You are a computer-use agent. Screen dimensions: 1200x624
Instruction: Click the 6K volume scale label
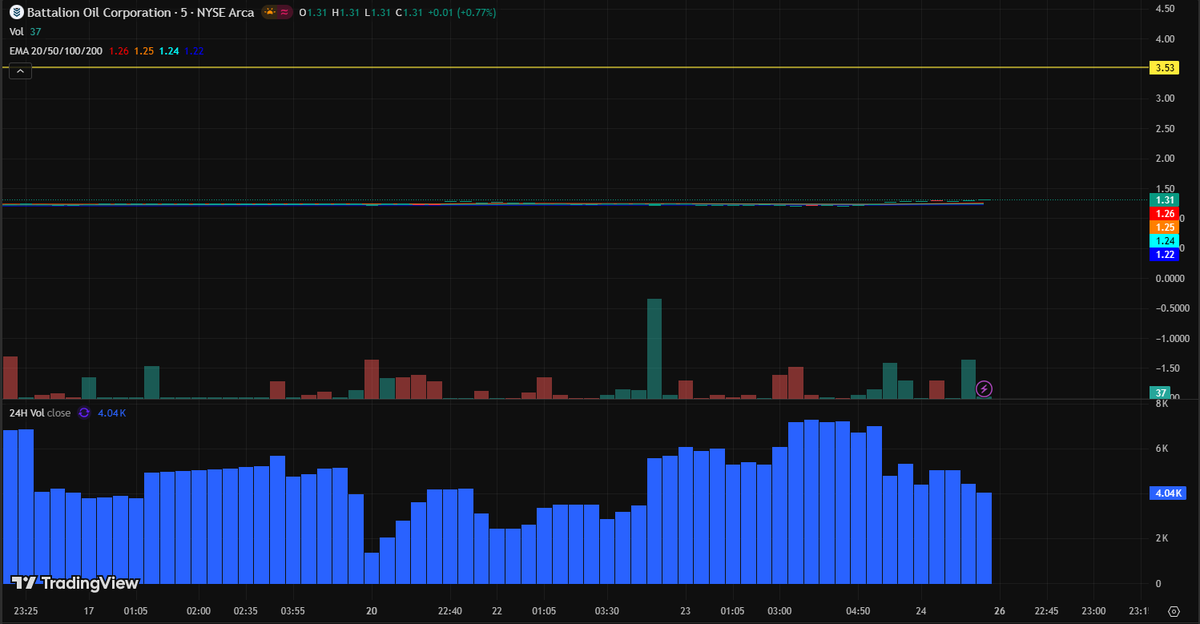tap(1162, 448)
